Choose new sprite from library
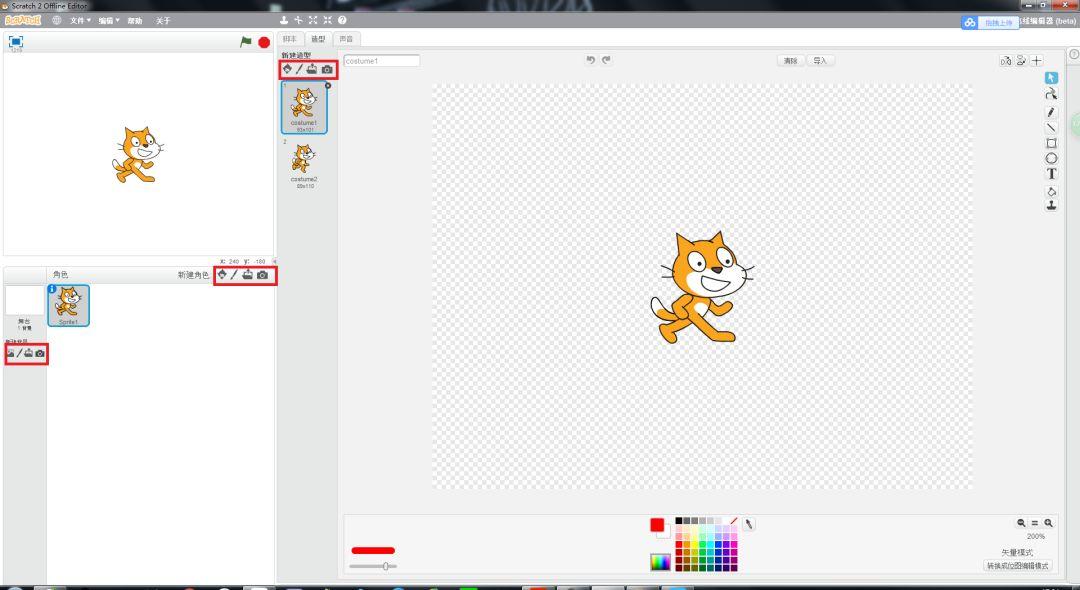 coord(222,275)
